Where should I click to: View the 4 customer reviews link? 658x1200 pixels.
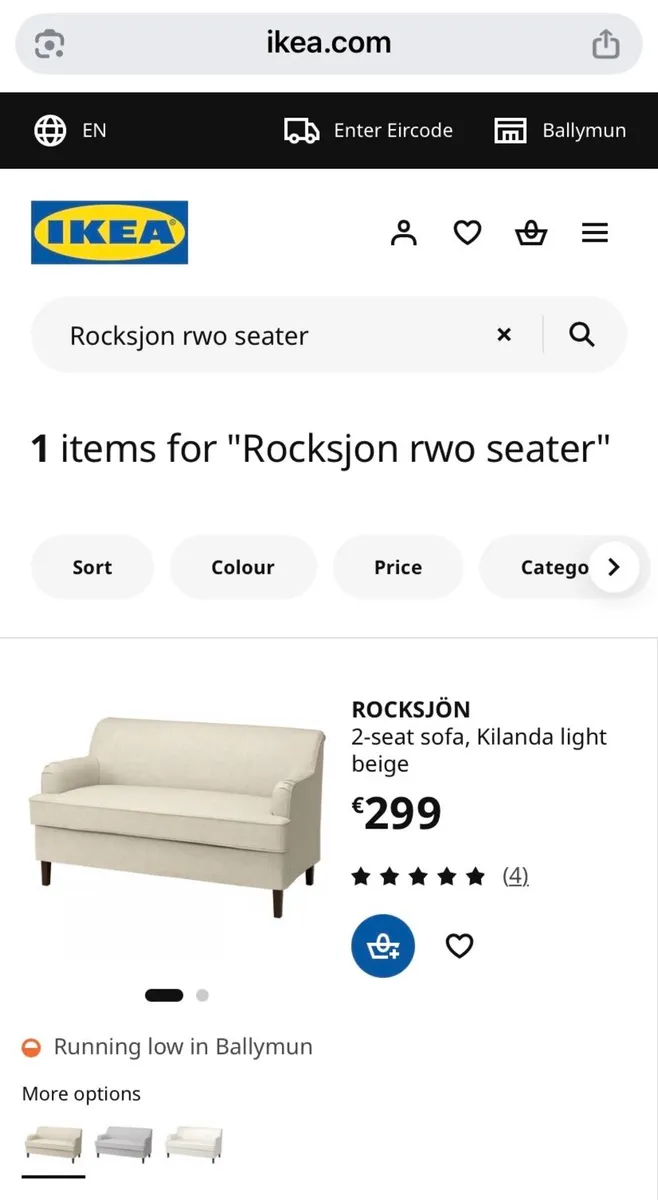[x=514, y=874]
